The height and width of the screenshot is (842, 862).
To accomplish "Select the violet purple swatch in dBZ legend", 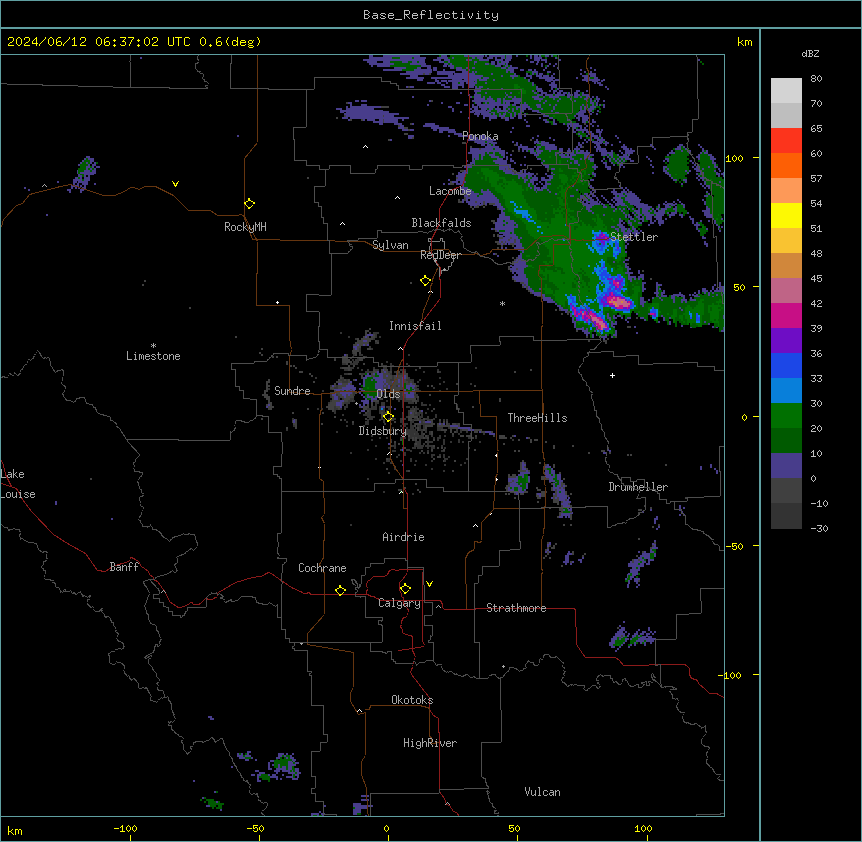I will pos(786,340).
